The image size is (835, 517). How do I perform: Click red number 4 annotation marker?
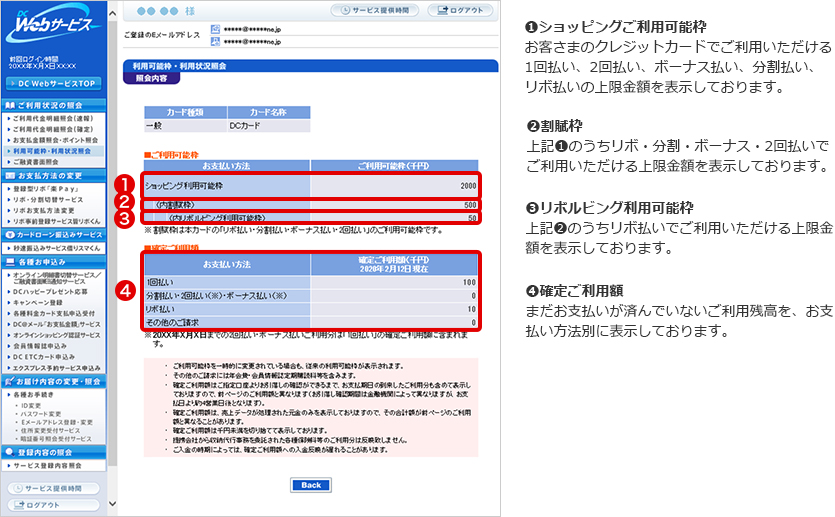(x=125, y=293)
